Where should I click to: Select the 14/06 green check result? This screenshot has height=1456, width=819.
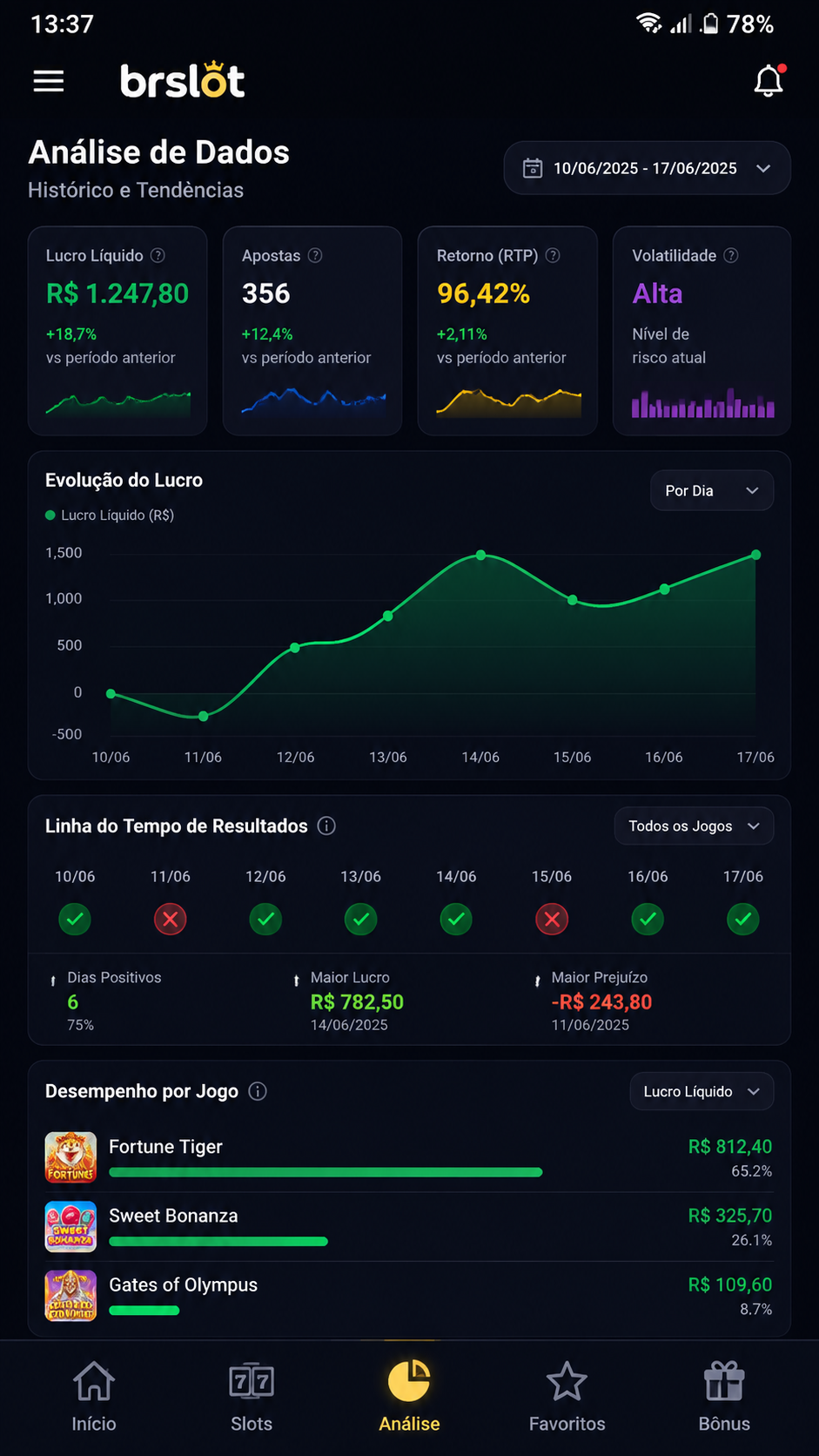coord(456,919)
